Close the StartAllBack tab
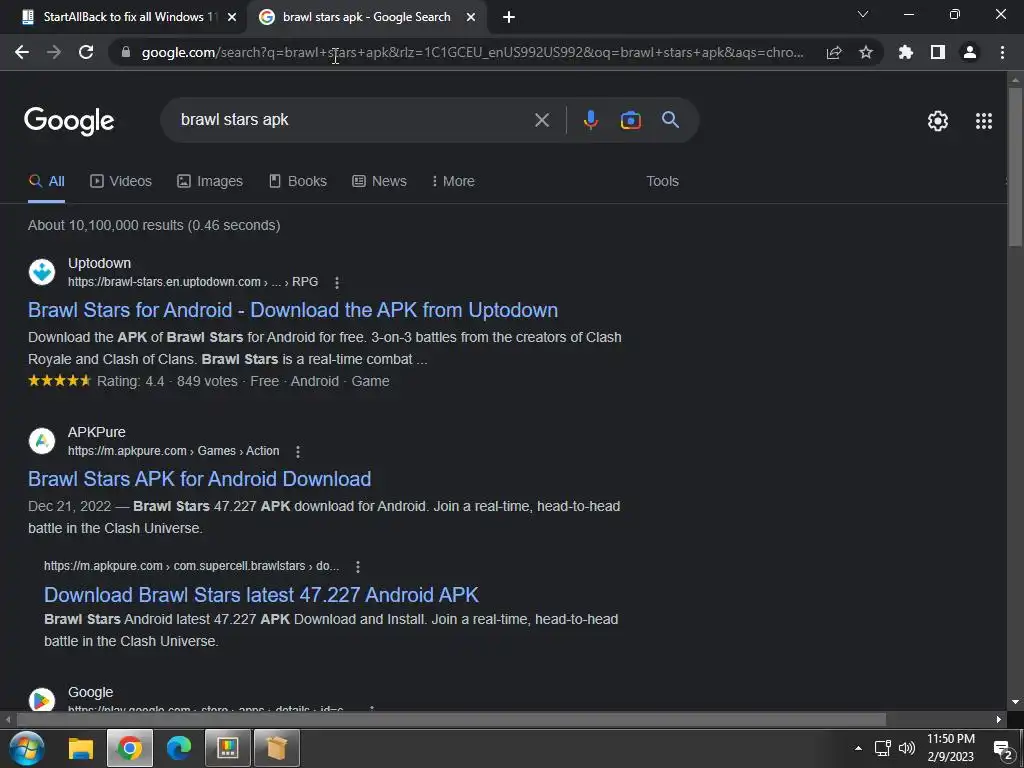The height and width of the screenshot is (768, 1024). point(232,18)
